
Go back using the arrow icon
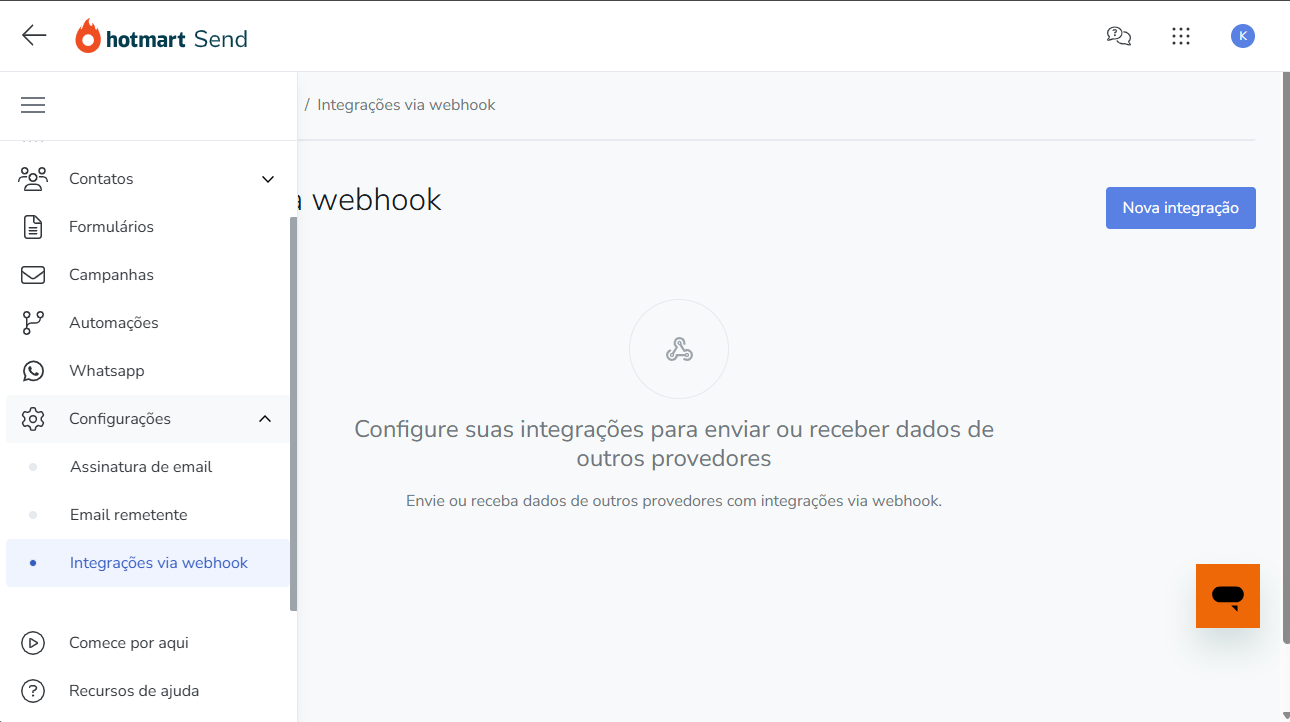(x=34, y=36)
